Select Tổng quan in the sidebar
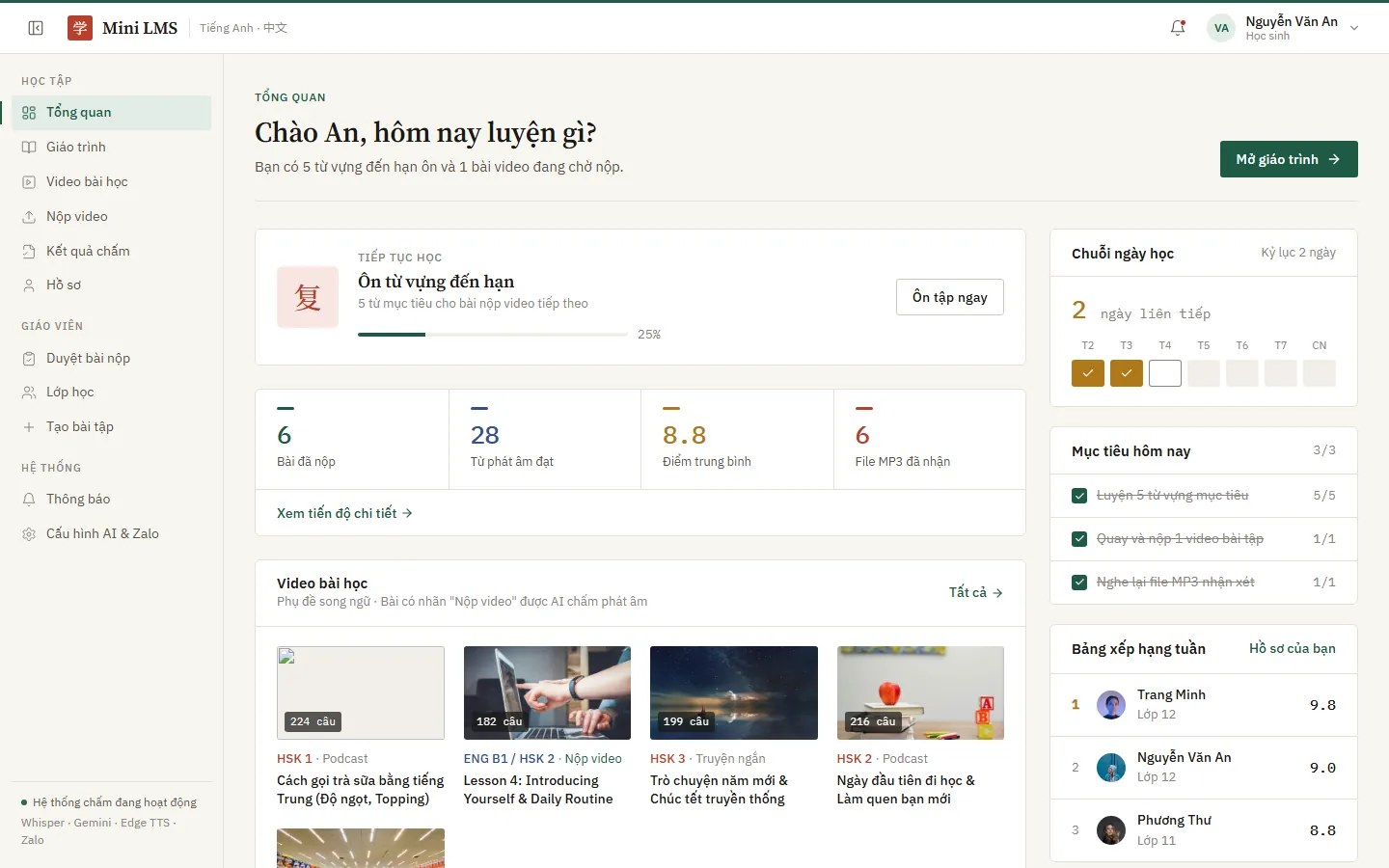This screenshot has width=1389, height=868. pos(112,113)
